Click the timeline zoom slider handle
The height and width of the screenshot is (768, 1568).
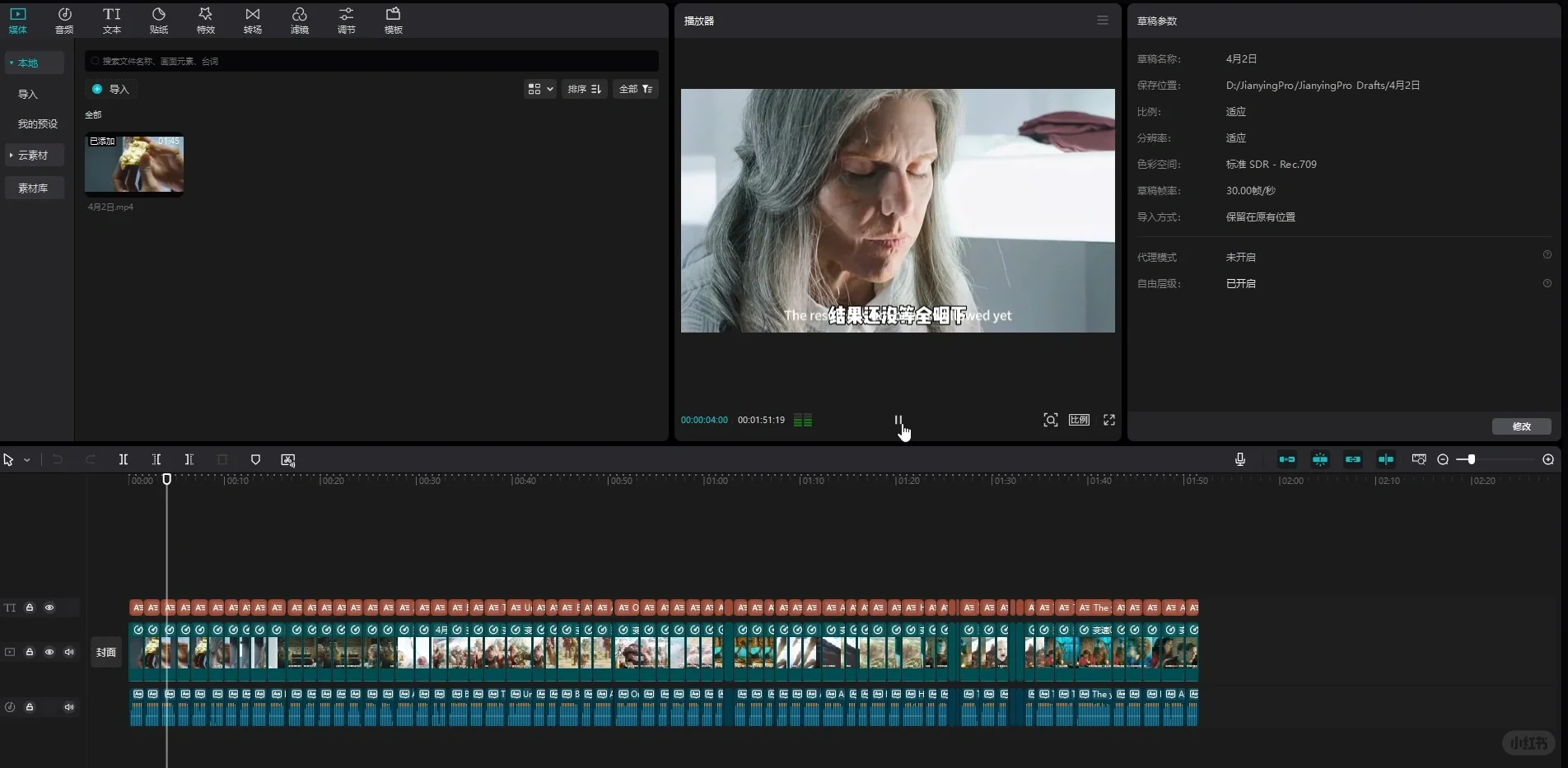coord(1471,459)
